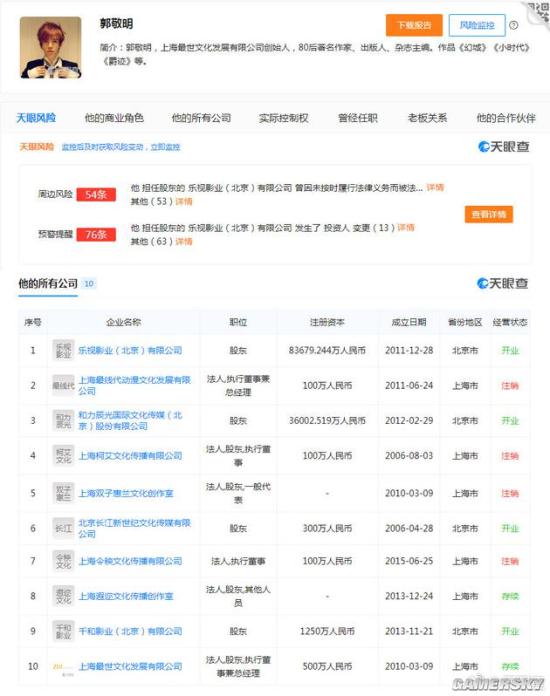Click the 柯艾文化 logo in row 4
The height and width of the screenshot is (696, 550).
point(63,455)
